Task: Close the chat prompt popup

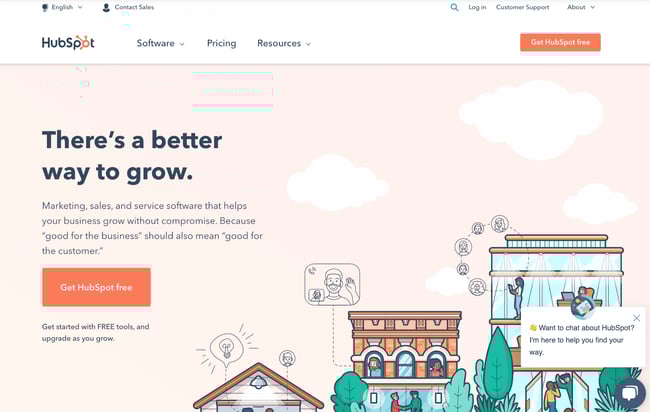Action: (x=636, y=318)
